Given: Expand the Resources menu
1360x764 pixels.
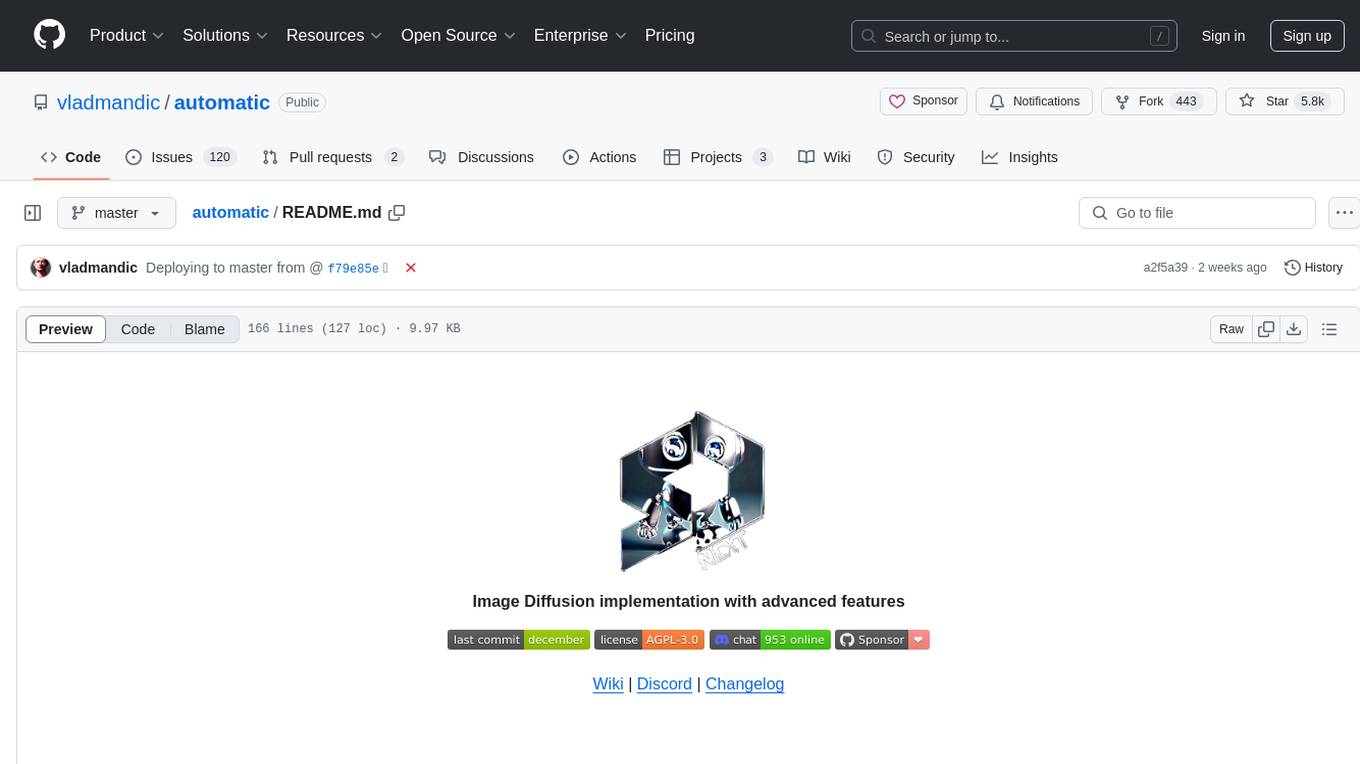Looking at the screenshot, I should pos(334,35).
